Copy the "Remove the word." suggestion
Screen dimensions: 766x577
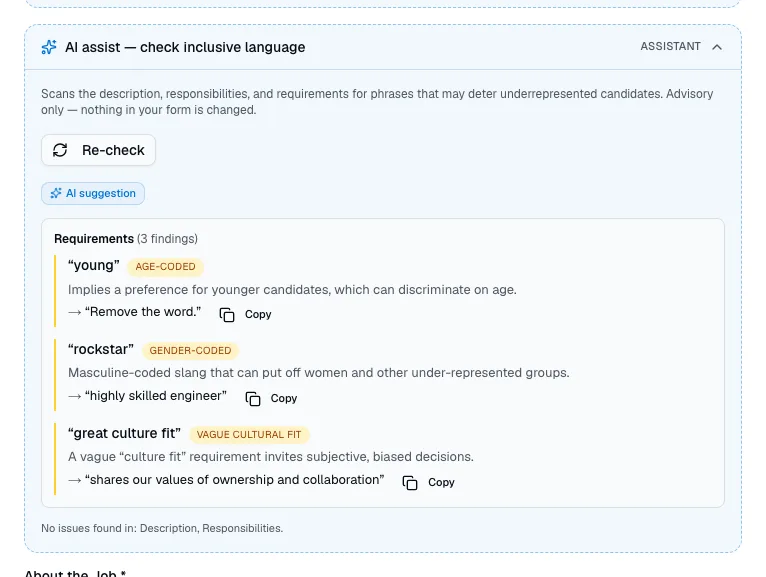coord(245,314)
